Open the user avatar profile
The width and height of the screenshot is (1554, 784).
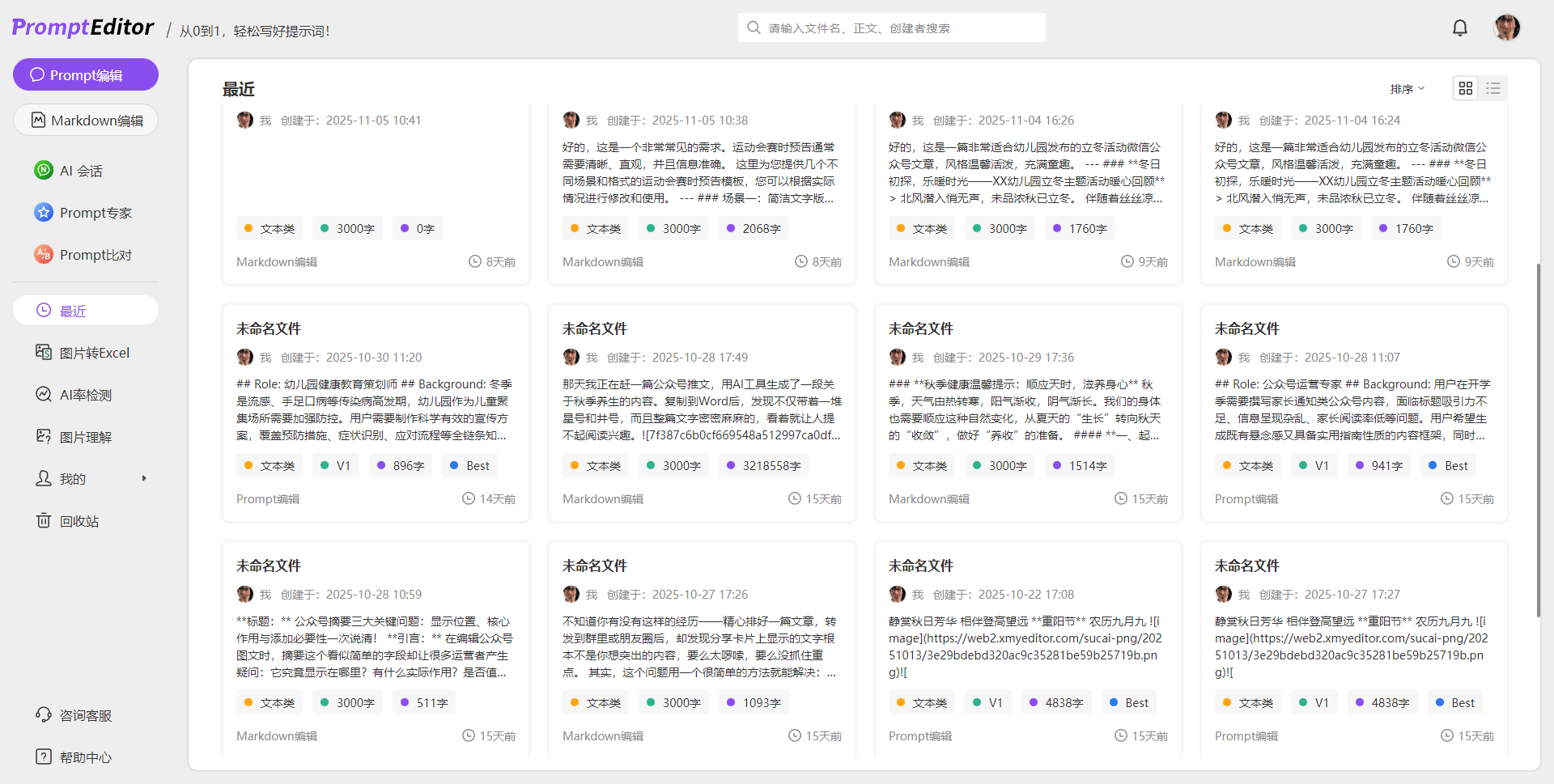[1506, 28]
